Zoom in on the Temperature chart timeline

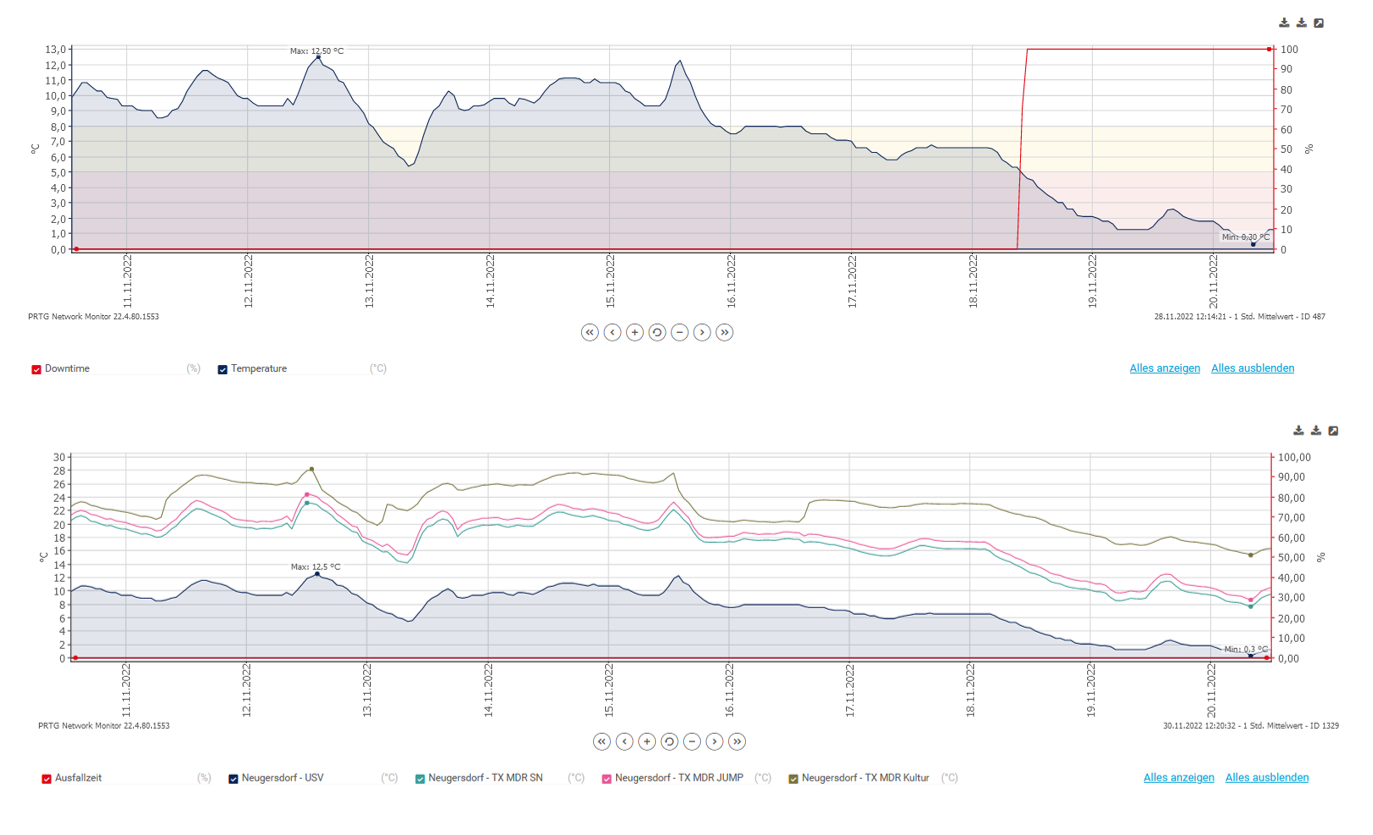pos(634,332)
